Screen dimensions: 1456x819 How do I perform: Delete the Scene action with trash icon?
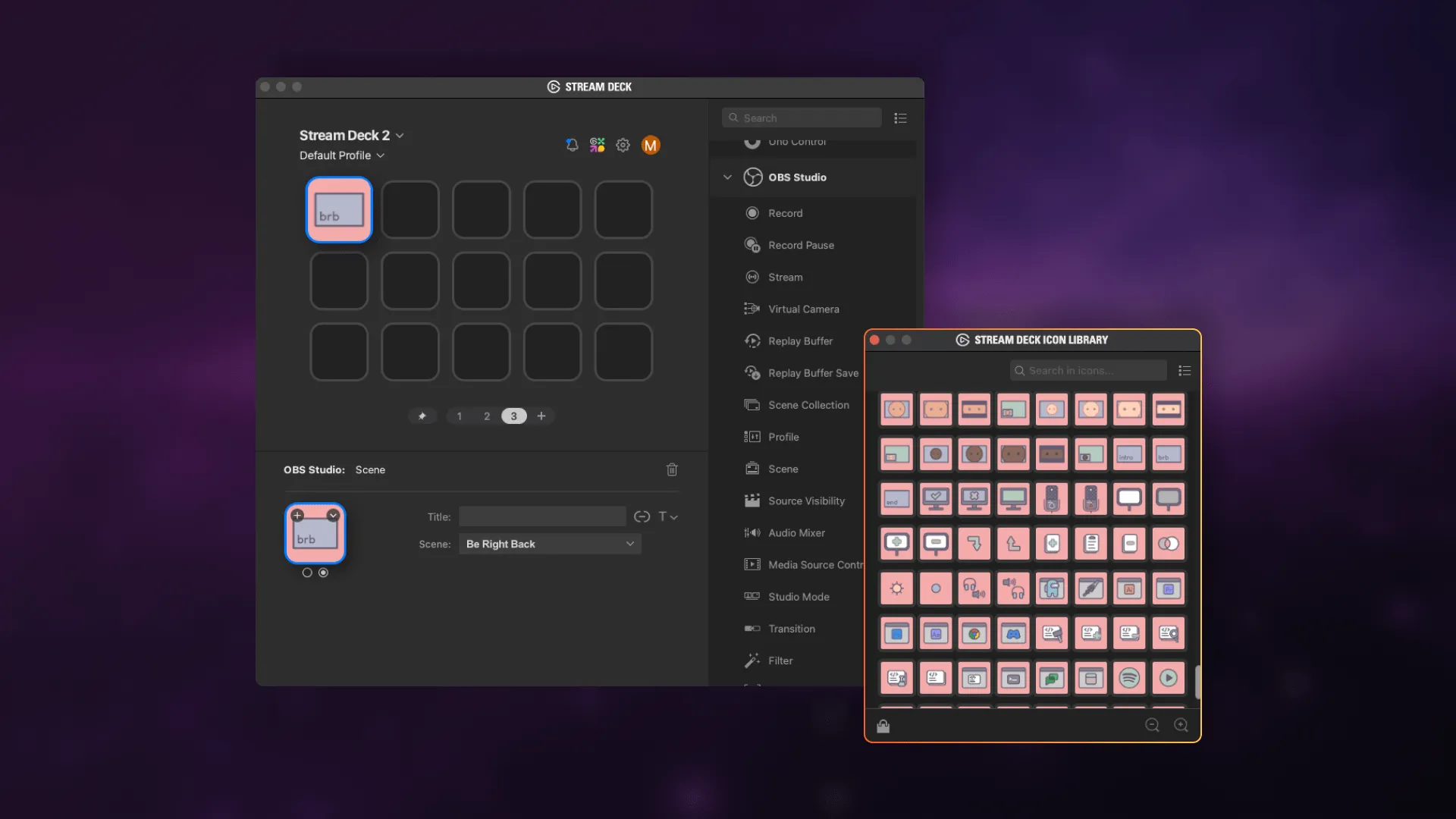[672, 469]
